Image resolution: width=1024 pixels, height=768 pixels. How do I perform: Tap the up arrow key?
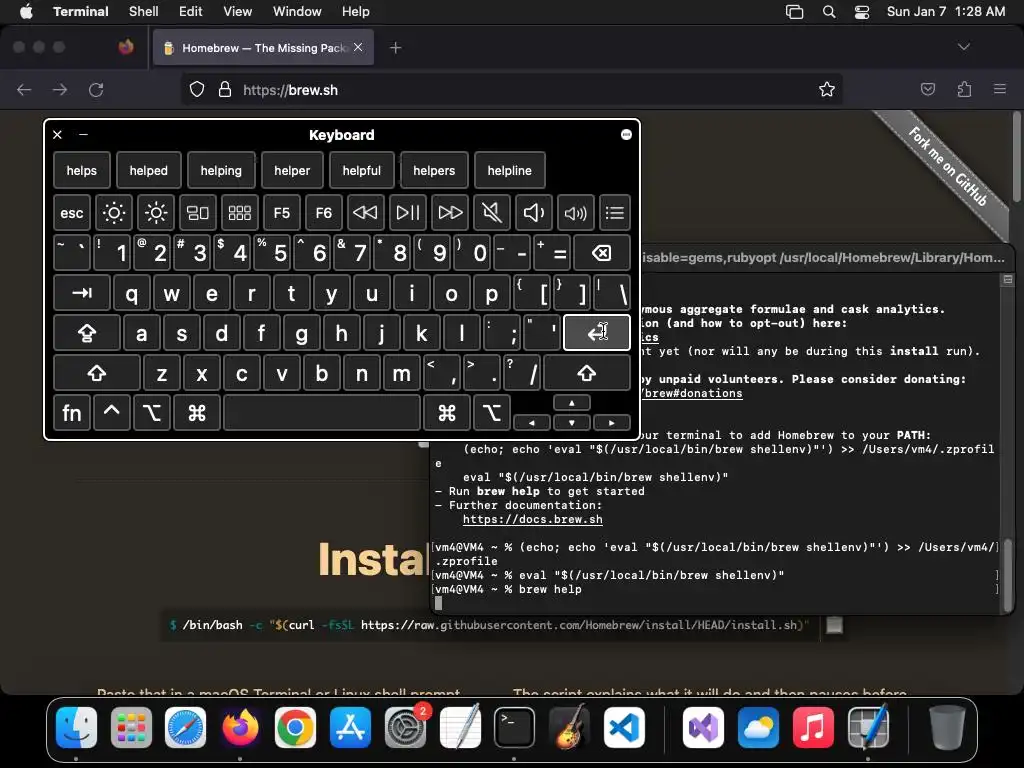coord(571,403)
